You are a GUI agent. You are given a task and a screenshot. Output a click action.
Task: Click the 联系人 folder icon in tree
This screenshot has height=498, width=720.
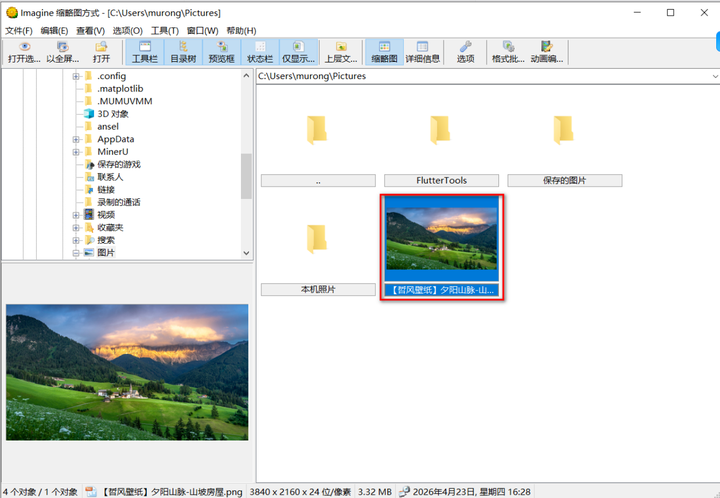point(89,177)
